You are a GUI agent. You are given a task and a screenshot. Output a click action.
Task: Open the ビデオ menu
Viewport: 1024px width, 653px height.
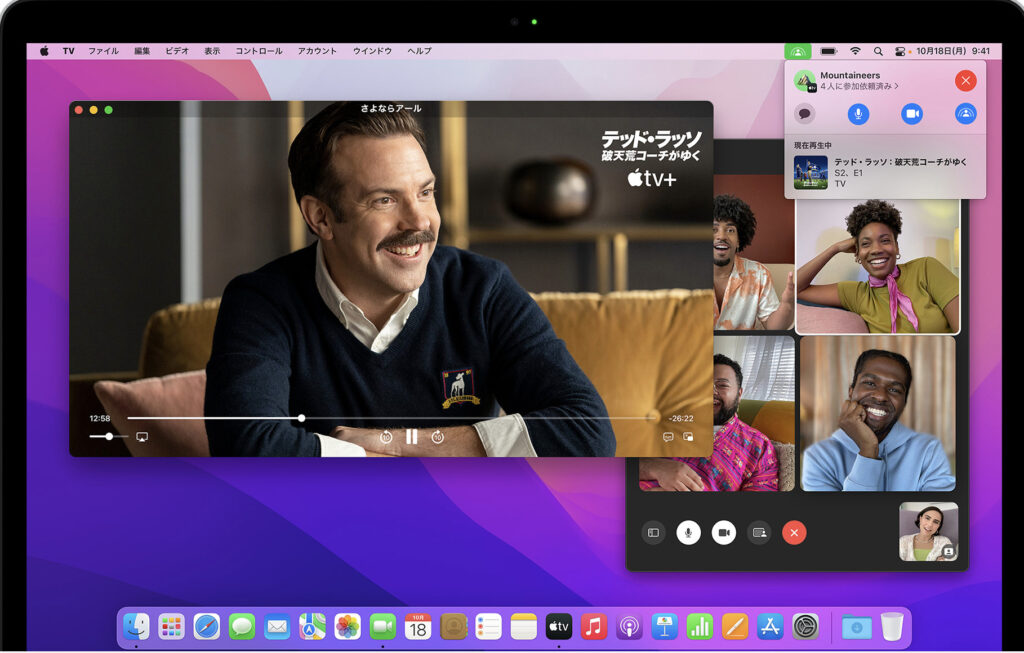[177, 51]
